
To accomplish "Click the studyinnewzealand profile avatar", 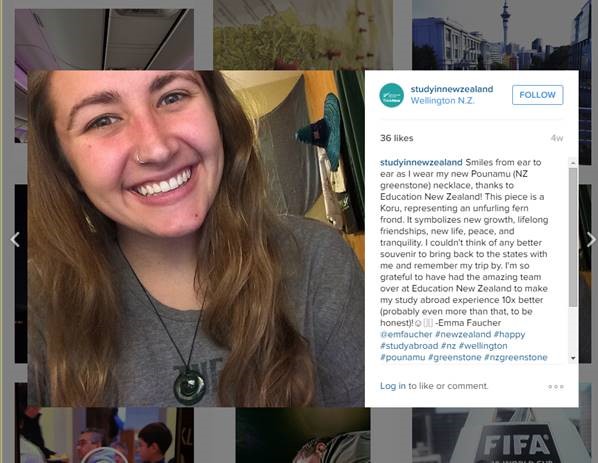I will point(391,95).
